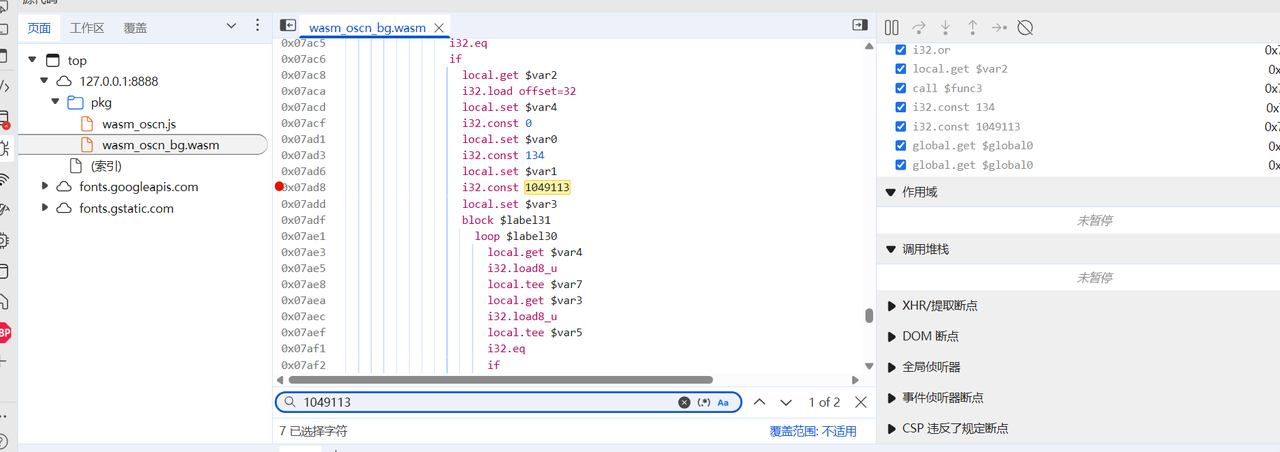Click the pause script execution button

coord(892,27)
